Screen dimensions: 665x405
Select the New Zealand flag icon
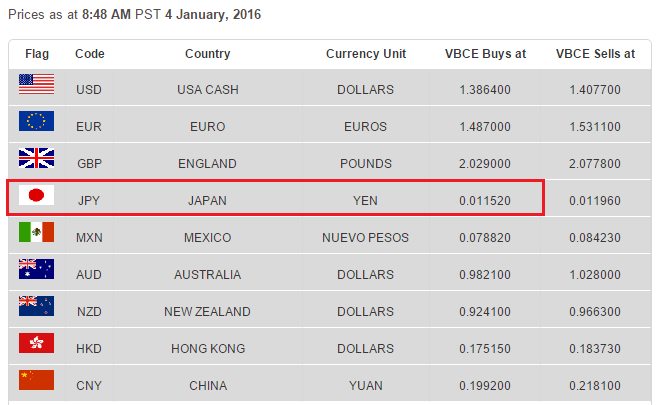coord(36,306)
